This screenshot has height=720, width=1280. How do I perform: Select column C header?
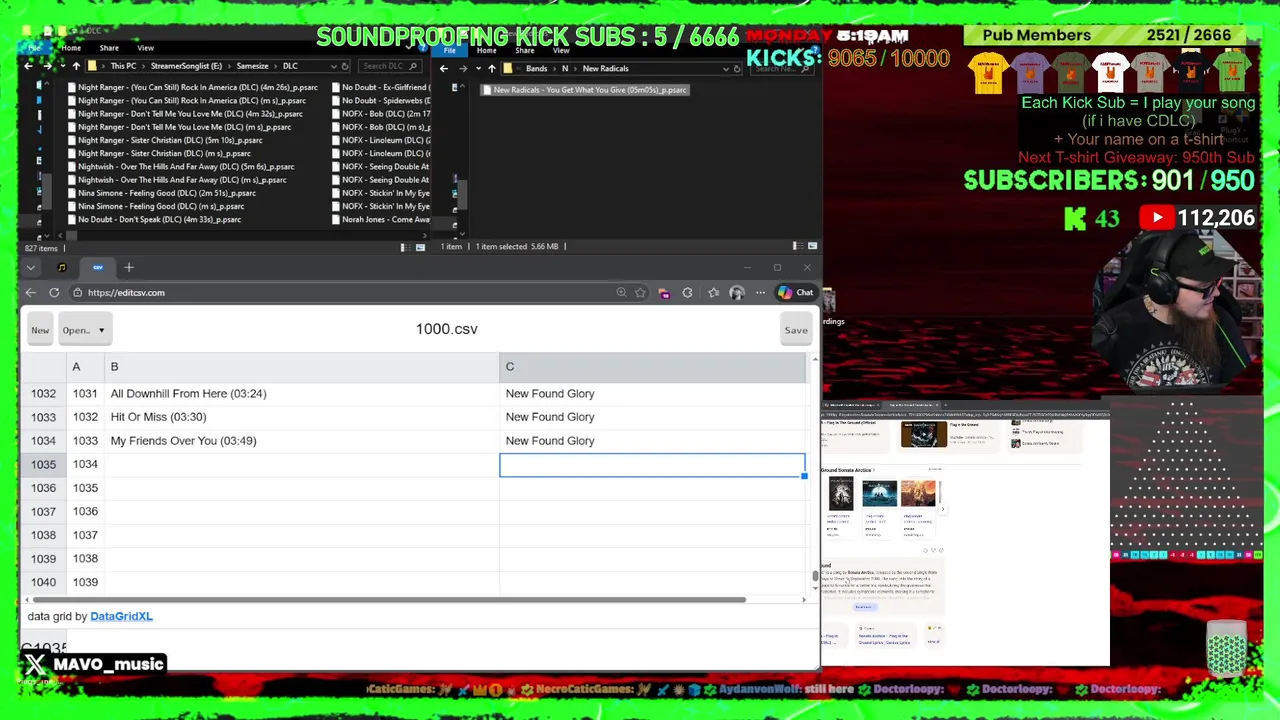pos(652,367)
